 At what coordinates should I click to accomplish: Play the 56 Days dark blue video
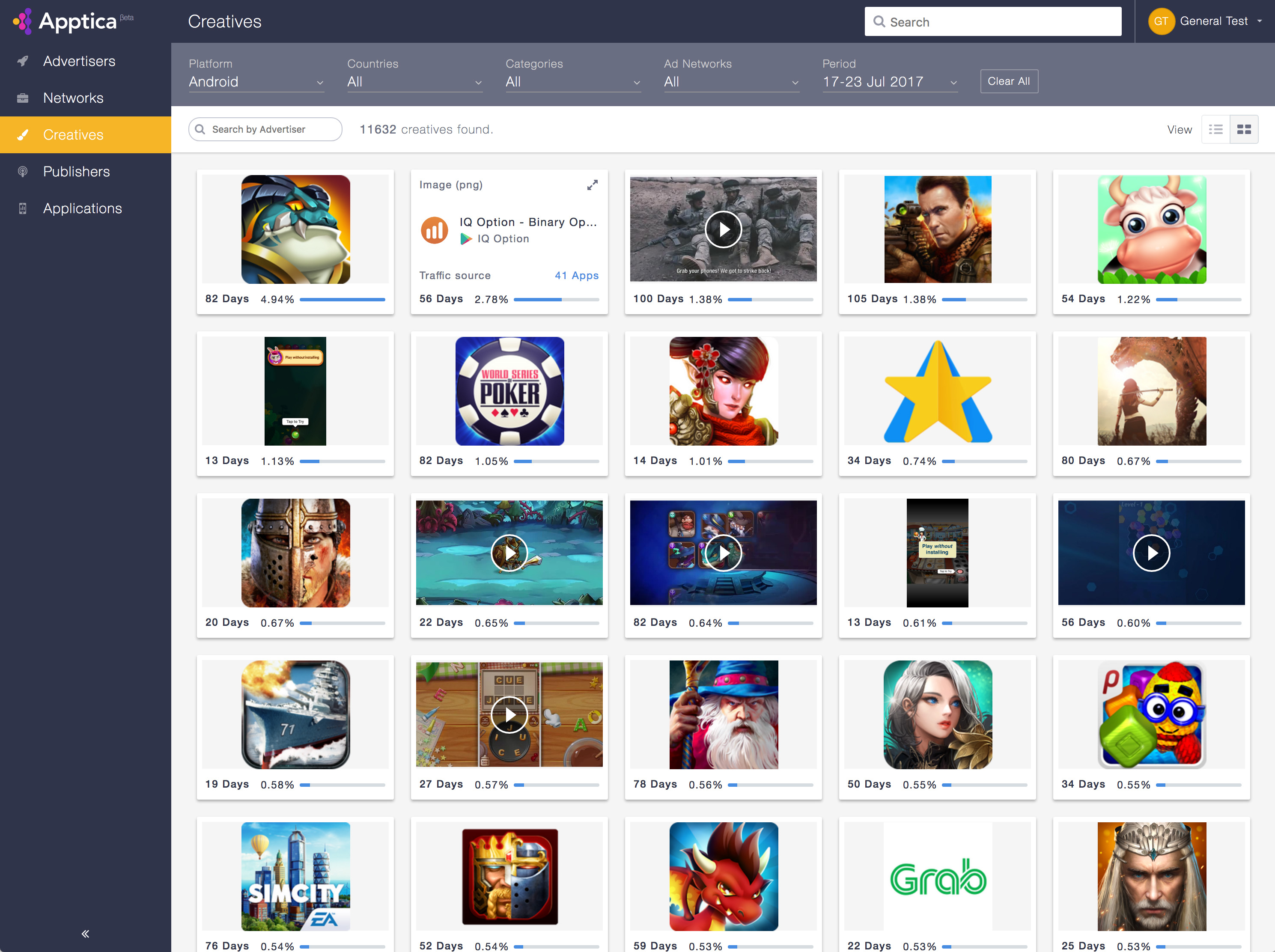(x=1151, y=553)
